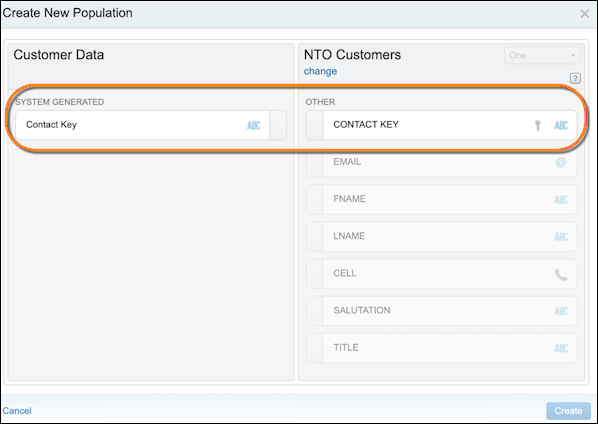Click the SYSTEM GENERATED heading

tap(59, 102)
